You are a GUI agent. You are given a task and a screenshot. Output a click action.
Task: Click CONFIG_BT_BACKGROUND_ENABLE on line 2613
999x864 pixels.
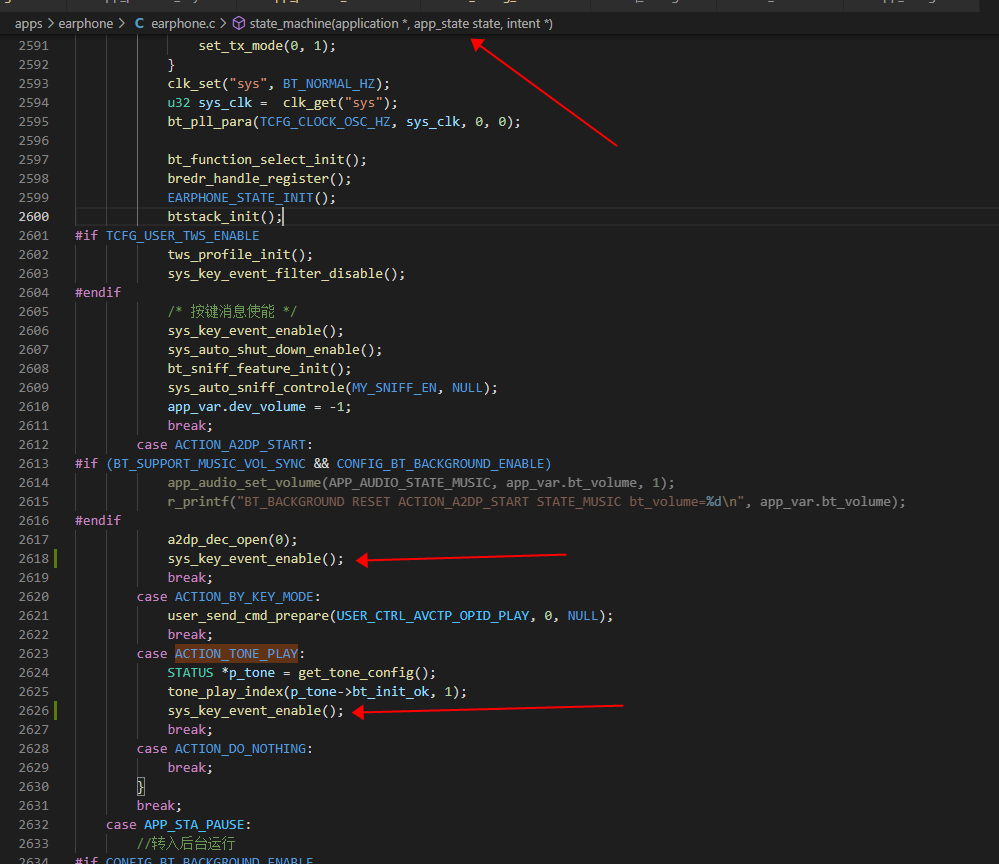pyautogui.click(x=440, y=464)
